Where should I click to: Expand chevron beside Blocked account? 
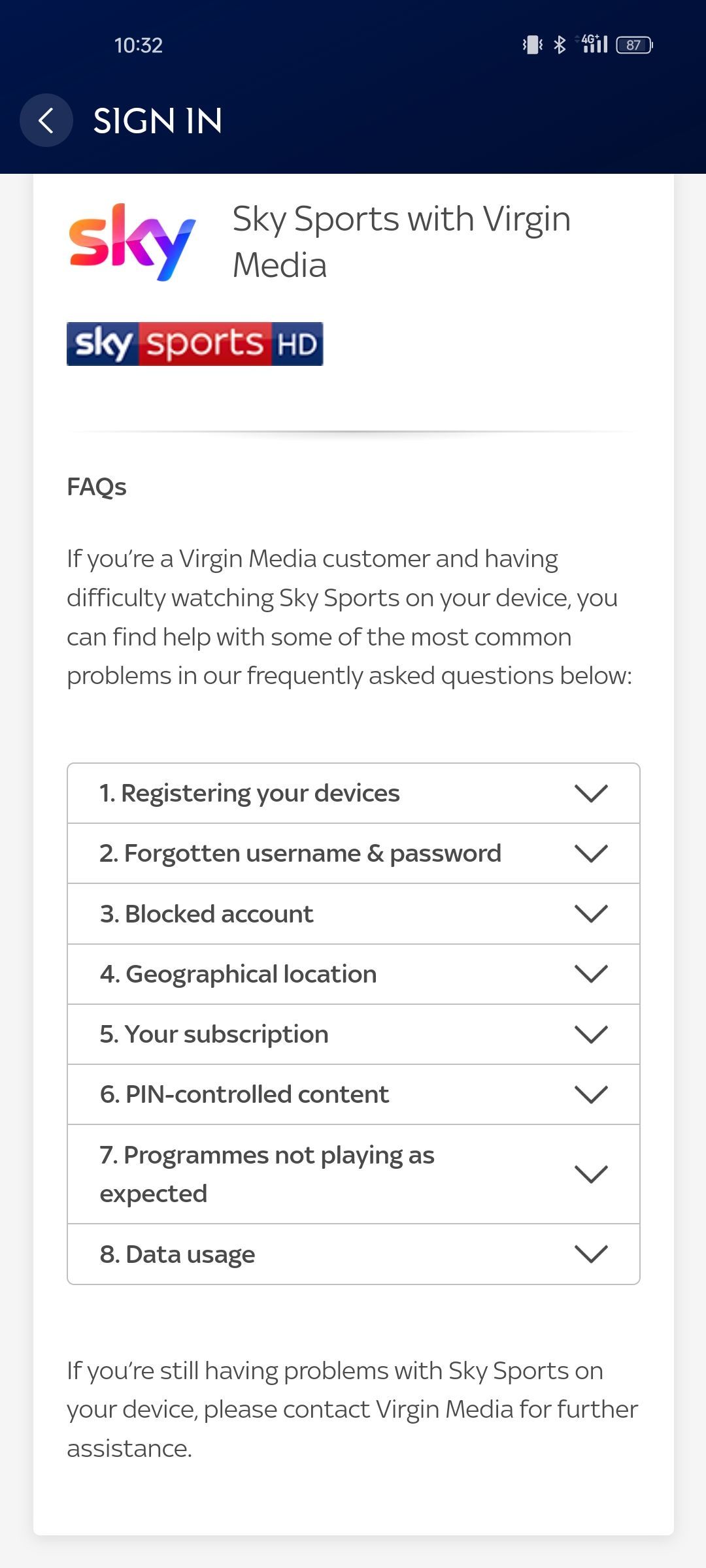(591, 913)
